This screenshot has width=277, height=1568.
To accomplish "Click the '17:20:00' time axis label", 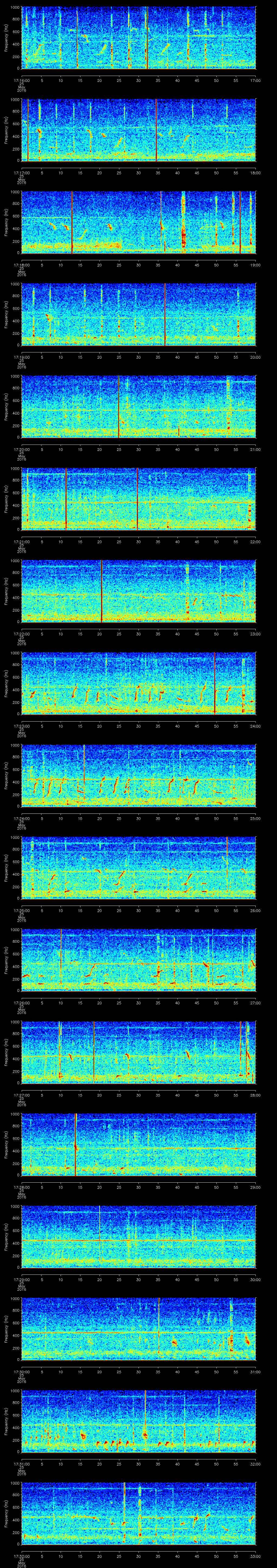I will tap(21, 450).
